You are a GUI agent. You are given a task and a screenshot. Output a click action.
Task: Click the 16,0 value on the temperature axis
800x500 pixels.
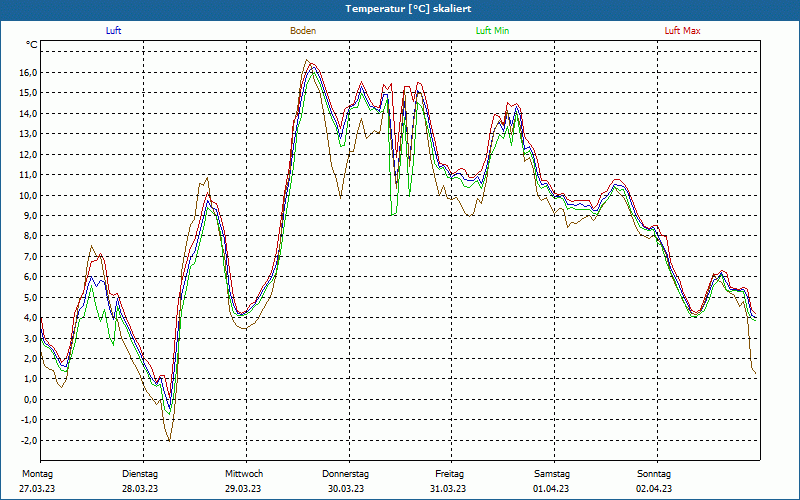[27, 73]
